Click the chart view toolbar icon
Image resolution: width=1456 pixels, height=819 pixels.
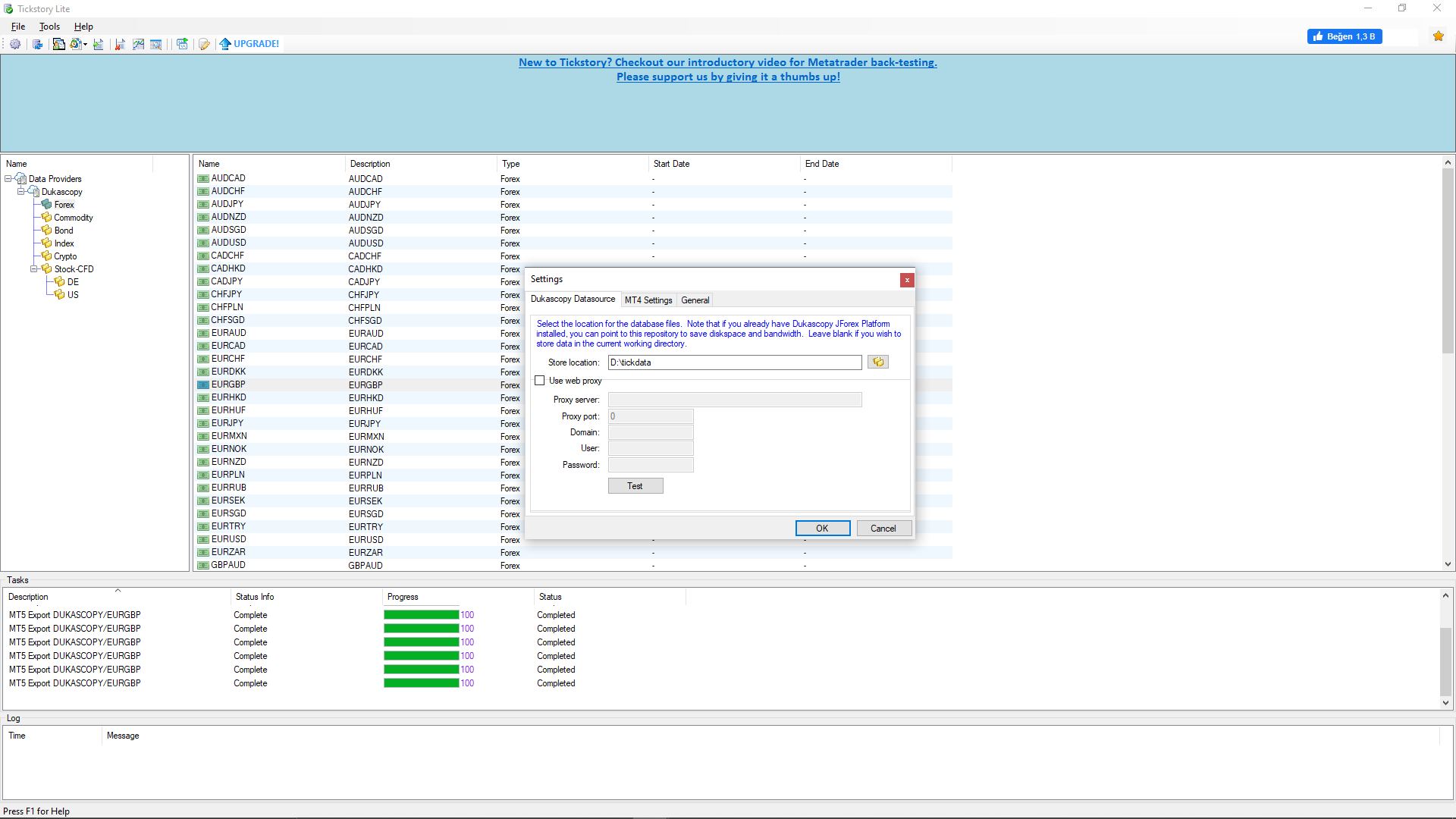138,44
